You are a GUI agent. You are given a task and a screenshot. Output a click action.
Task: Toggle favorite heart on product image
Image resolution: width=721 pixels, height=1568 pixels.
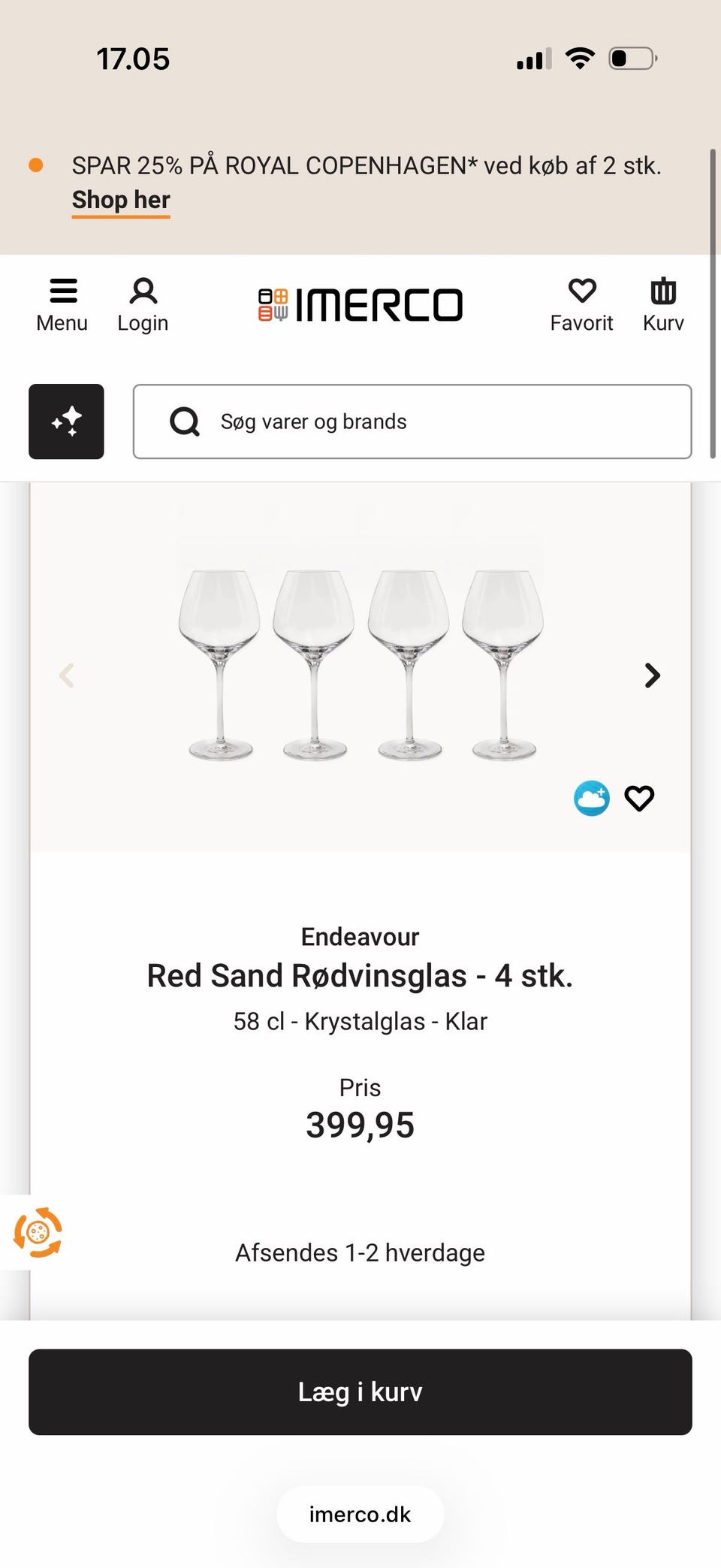click(x=639, y=798)
